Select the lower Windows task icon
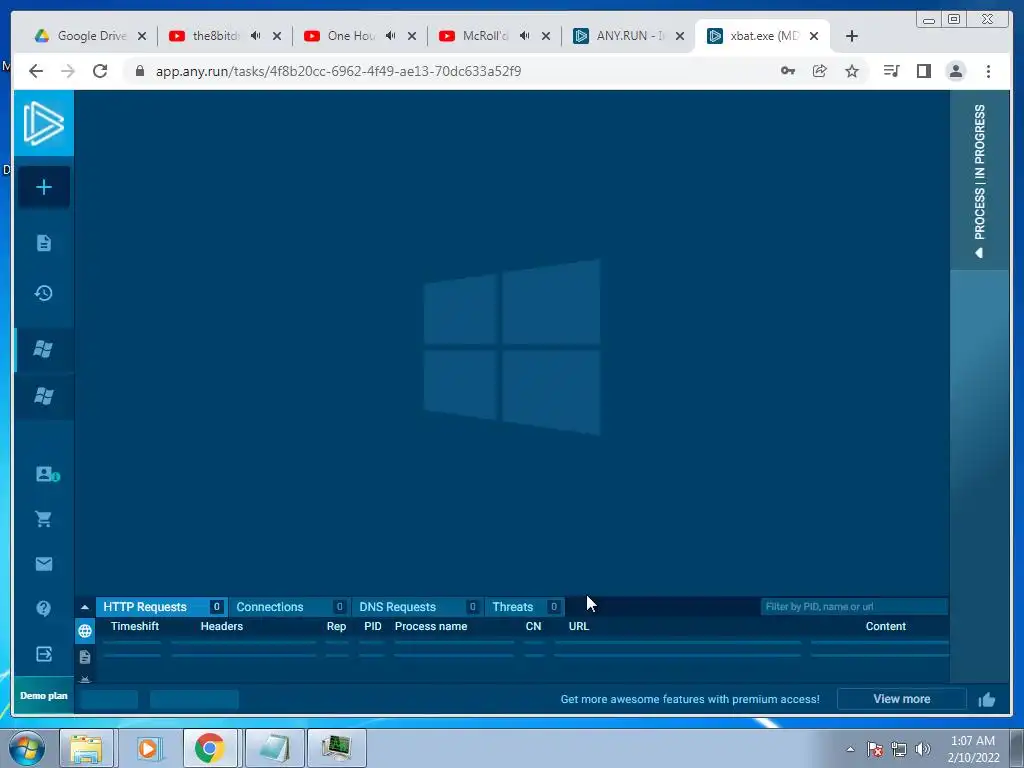 click(44, 396)
